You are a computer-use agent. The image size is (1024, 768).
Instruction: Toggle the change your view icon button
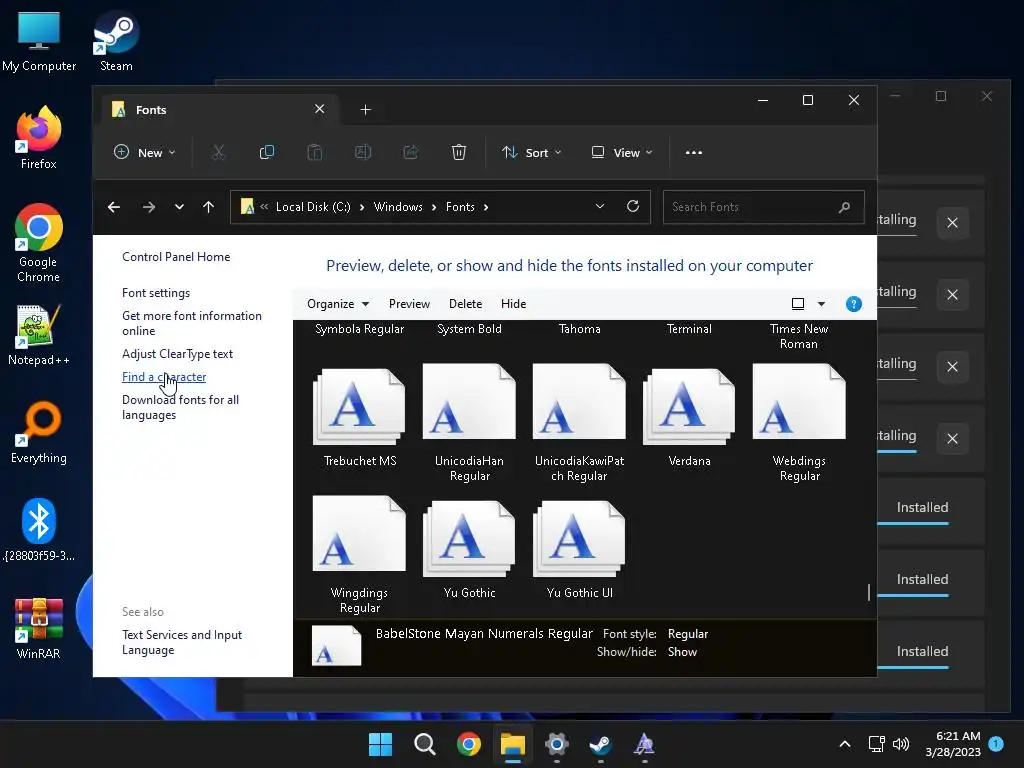click(x=797, y=304)
